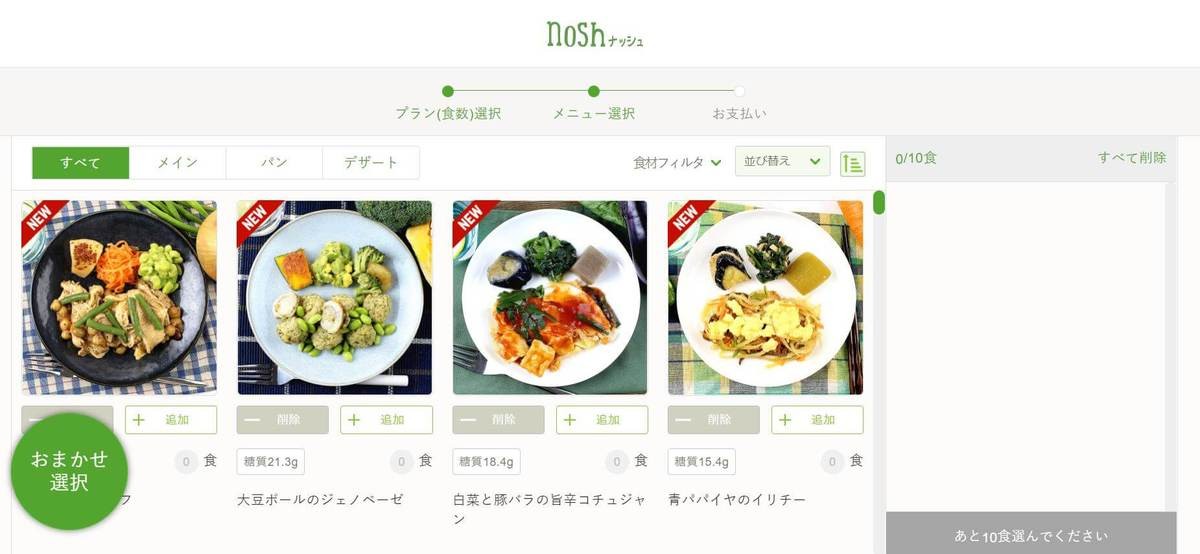Switch to the パン tab

[274, 163]
